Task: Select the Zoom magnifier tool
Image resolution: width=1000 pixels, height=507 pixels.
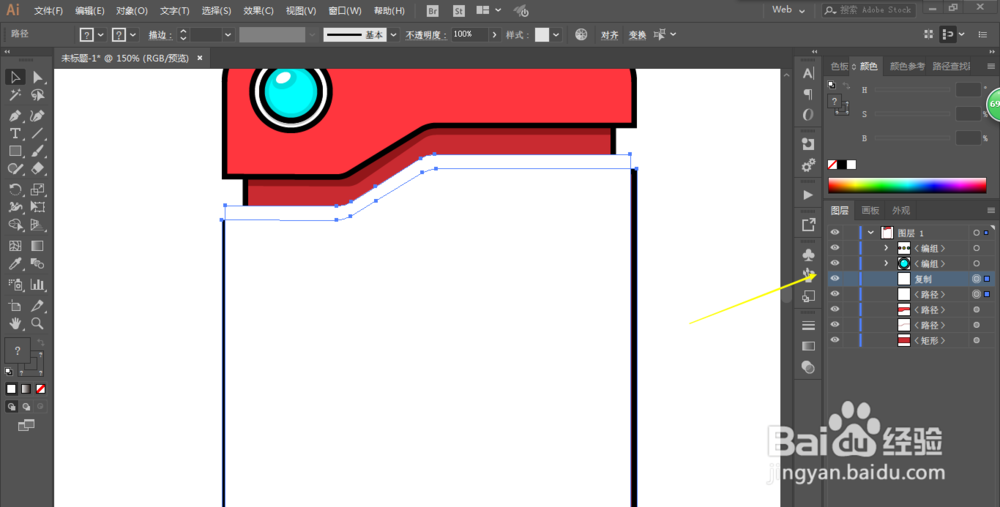Action: point(38,323)
